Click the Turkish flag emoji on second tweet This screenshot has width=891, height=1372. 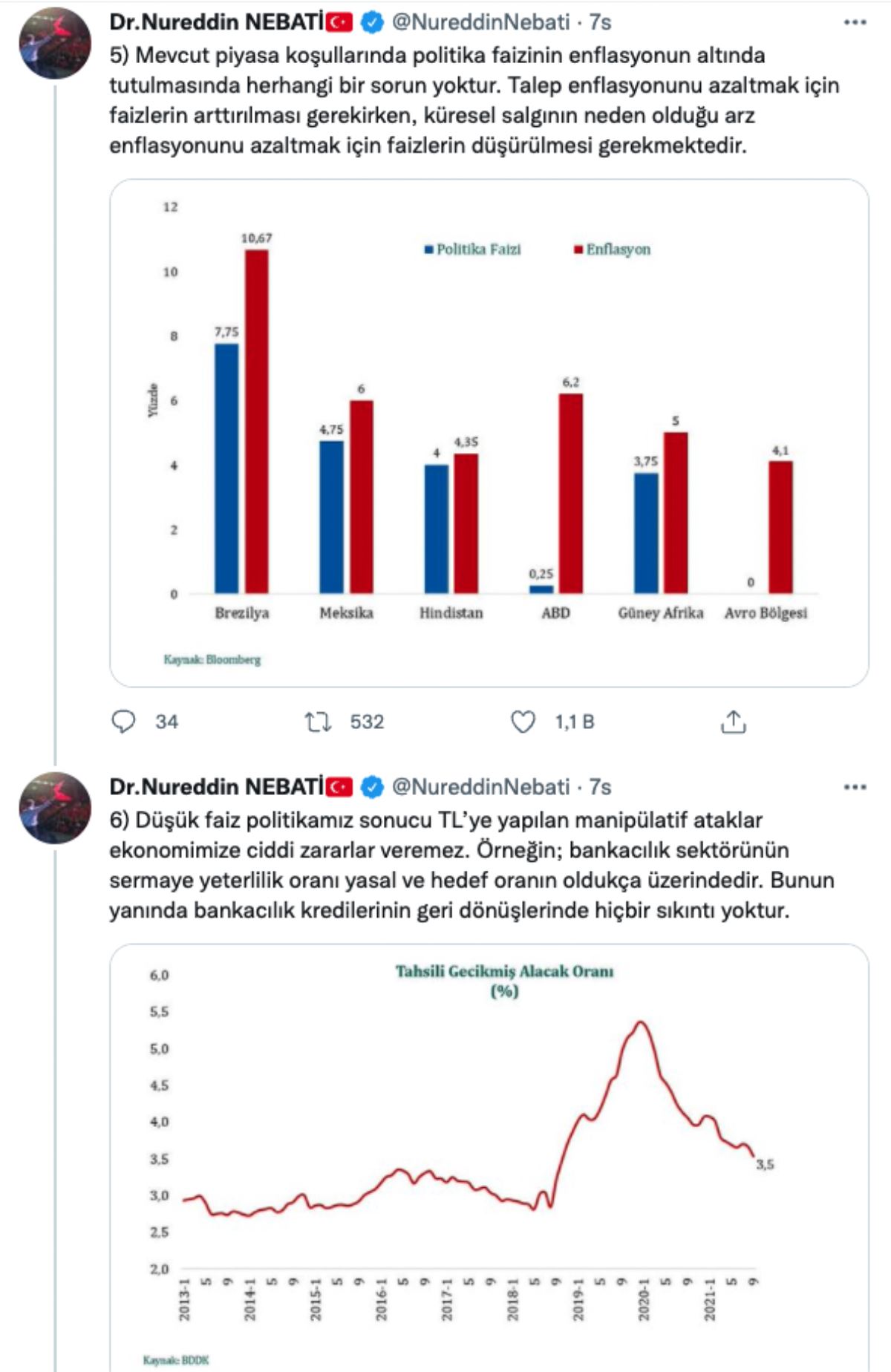point(339,787)
